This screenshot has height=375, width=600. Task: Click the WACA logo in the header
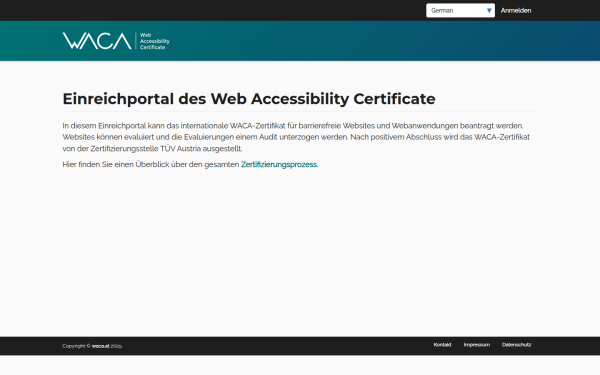pyautogui.click(x=116, y=41)
